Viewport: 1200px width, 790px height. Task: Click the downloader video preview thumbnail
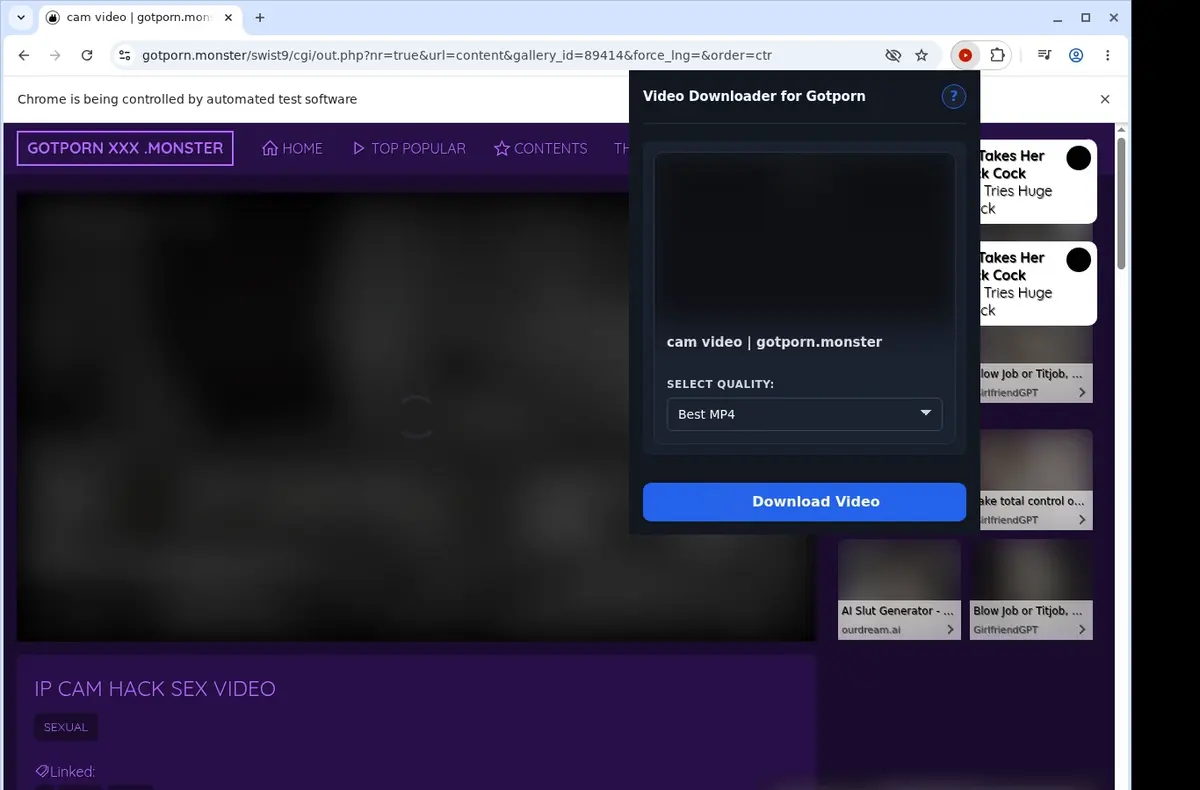[804, 238]
